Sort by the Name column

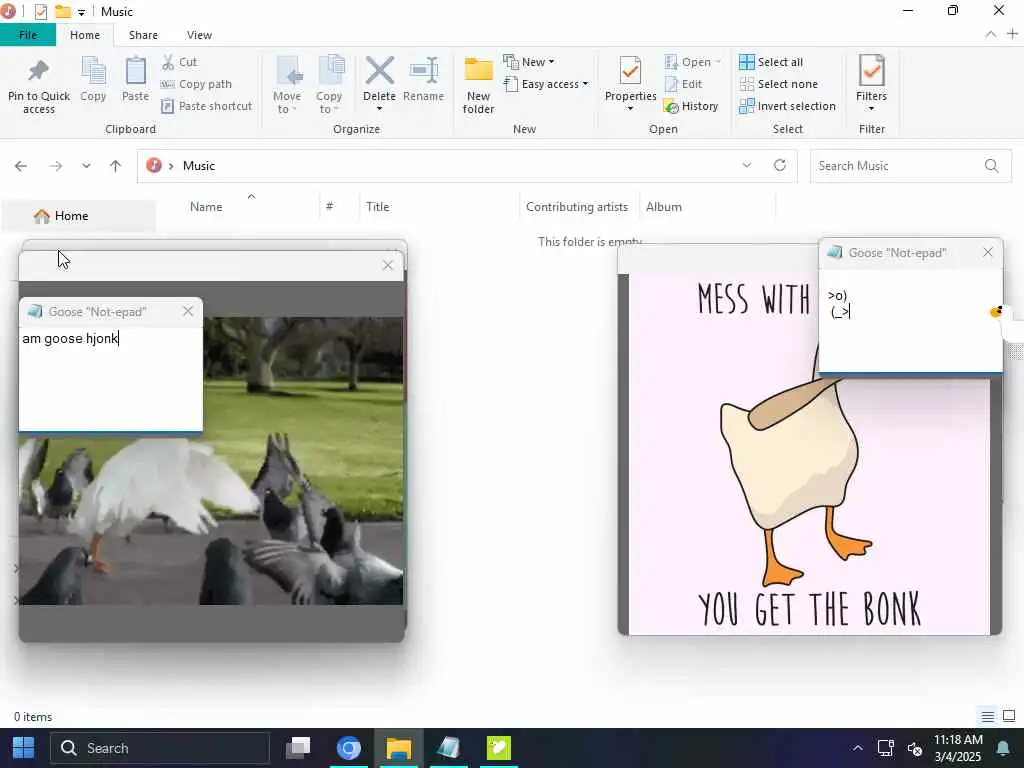[206, 207]
